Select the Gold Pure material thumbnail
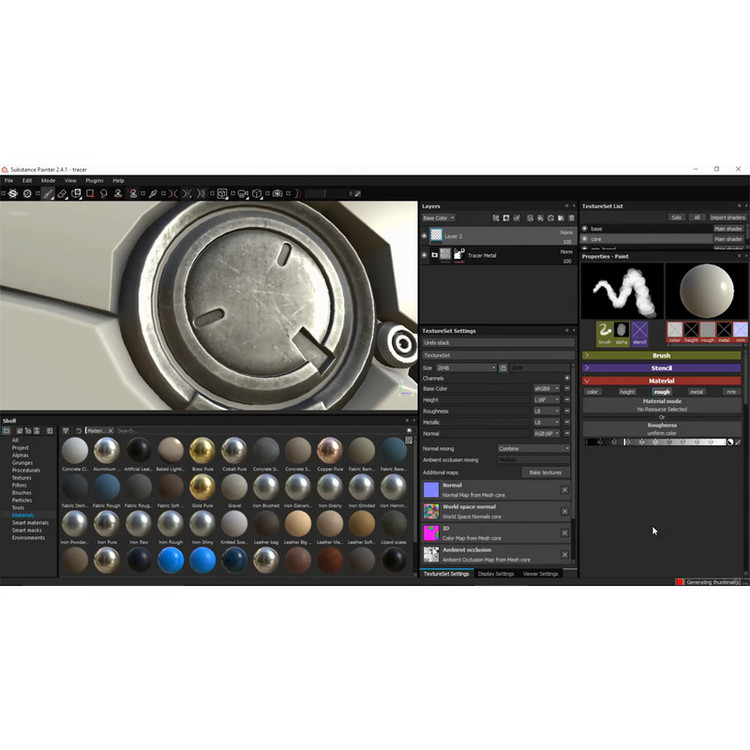The image size is (750, 750). pyautogui.click(x=201, y=486)
